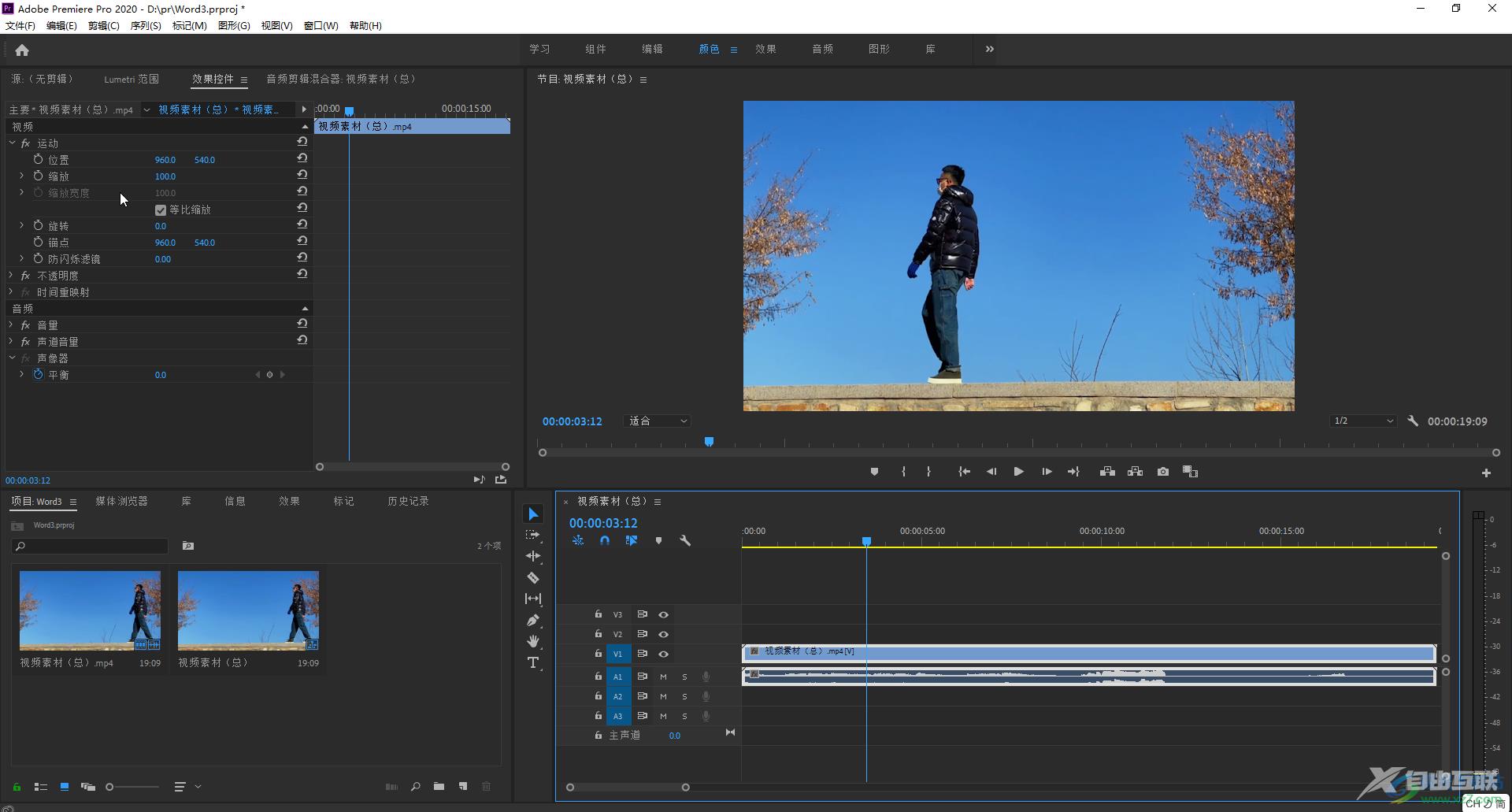
Task: Mute audio track A1
Action: point(663,677)
